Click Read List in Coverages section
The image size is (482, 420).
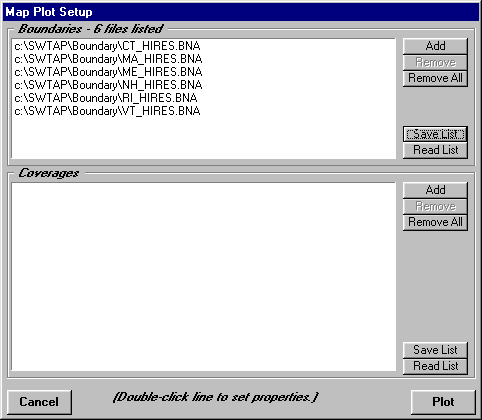tap(435, 366)
